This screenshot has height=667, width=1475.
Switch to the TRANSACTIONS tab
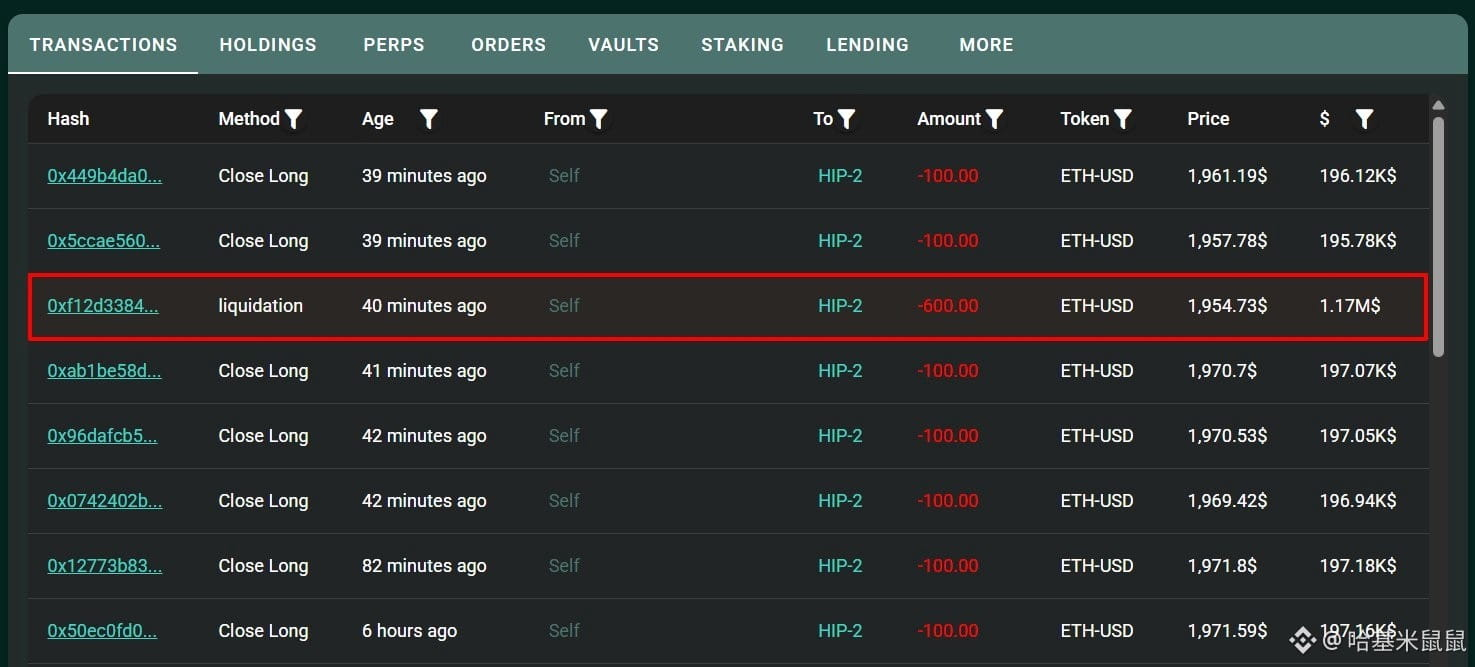[x=103, y=45]
